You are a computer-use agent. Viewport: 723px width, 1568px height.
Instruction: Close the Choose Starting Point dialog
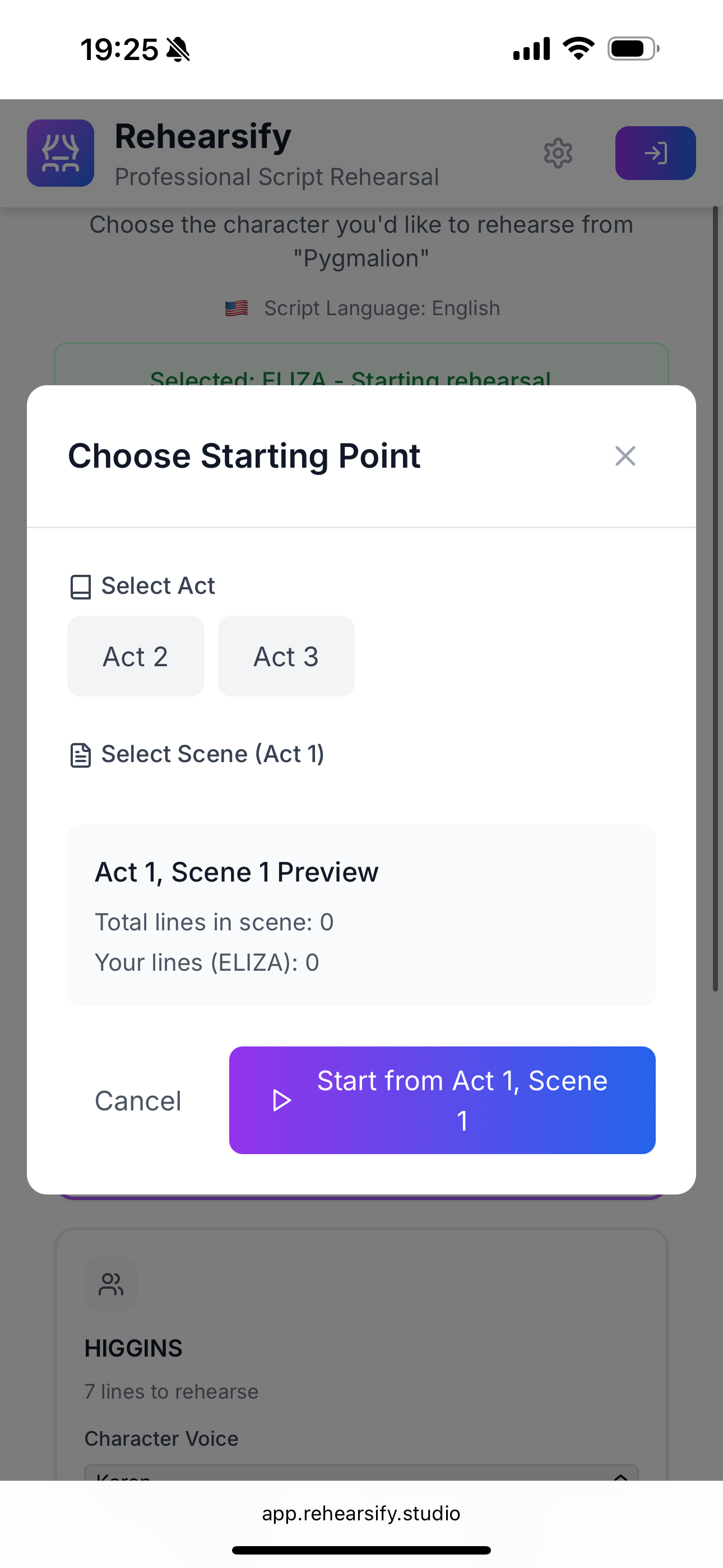click(625, 456)
